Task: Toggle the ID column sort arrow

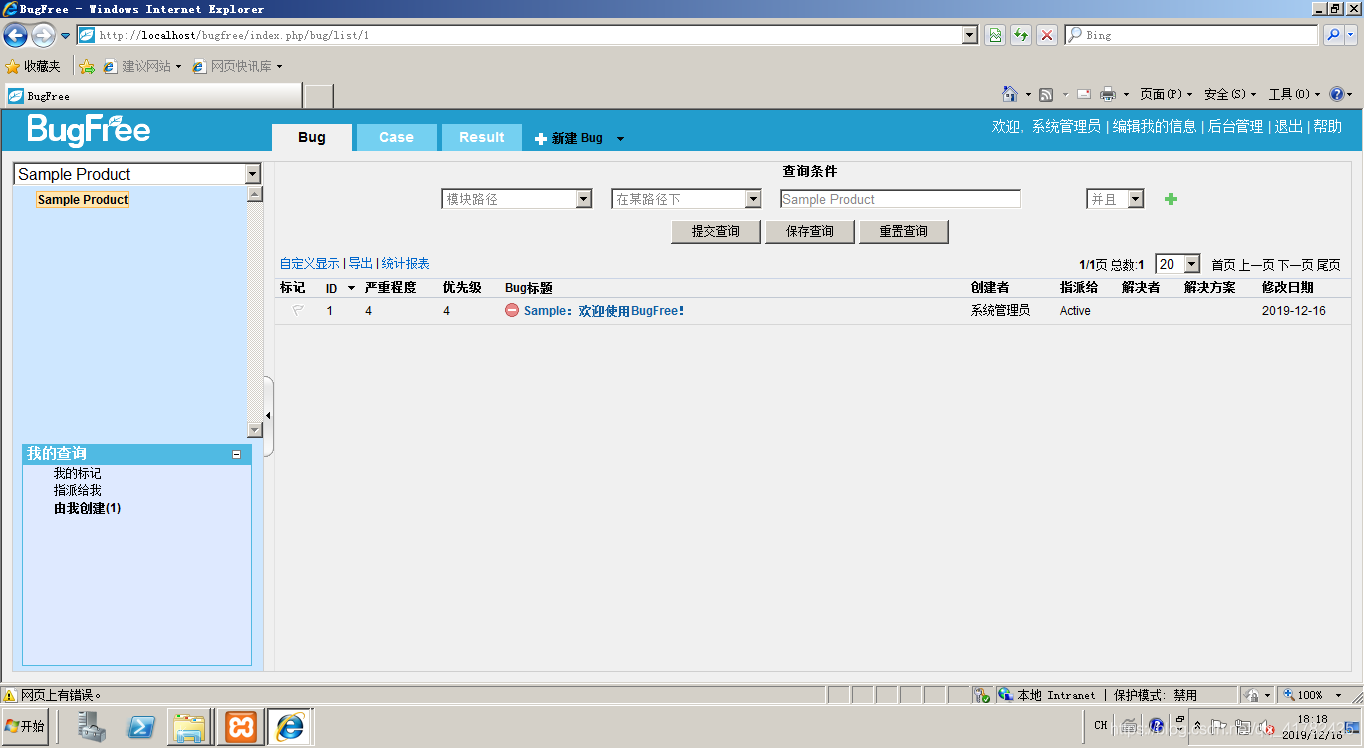Action: [351, 288]
